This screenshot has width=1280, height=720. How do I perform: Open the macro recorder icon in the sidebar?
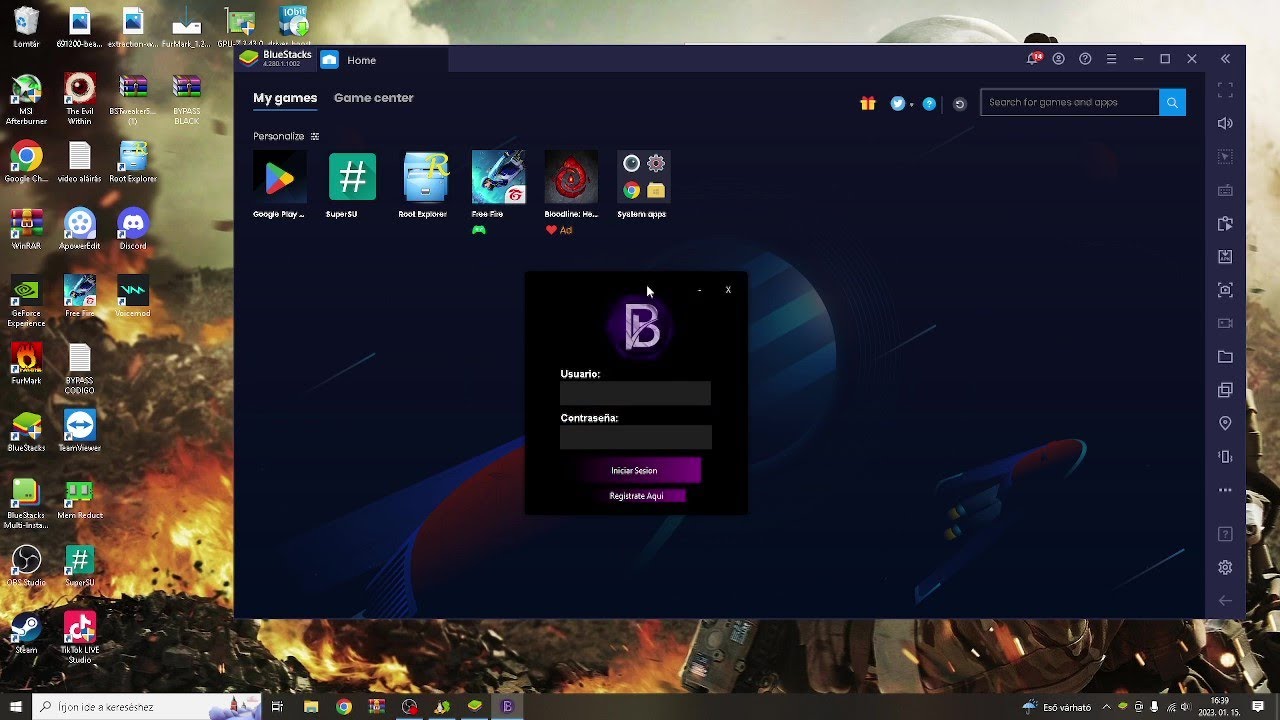1225,223
